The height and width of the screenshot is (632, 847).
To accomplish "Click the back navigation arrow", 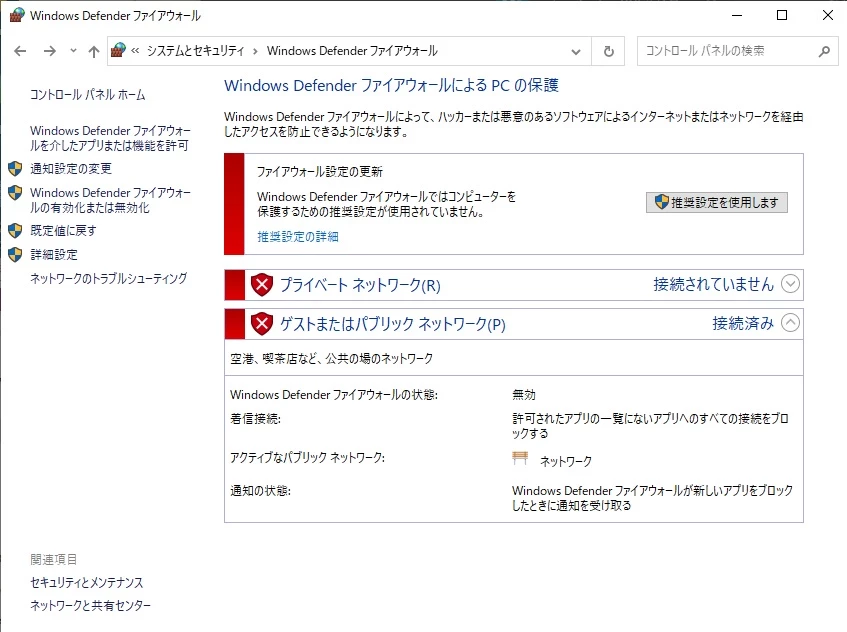I will (20, 51).
